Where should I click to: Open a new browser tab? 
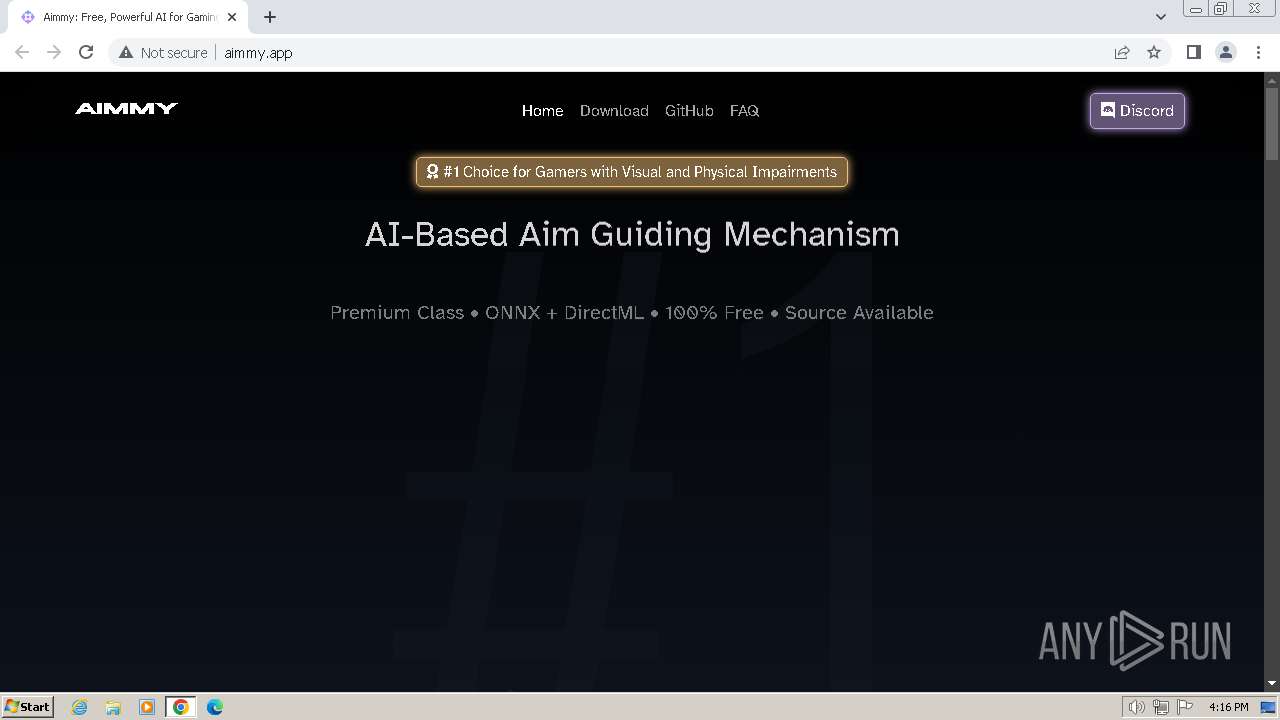pos(270,17)
